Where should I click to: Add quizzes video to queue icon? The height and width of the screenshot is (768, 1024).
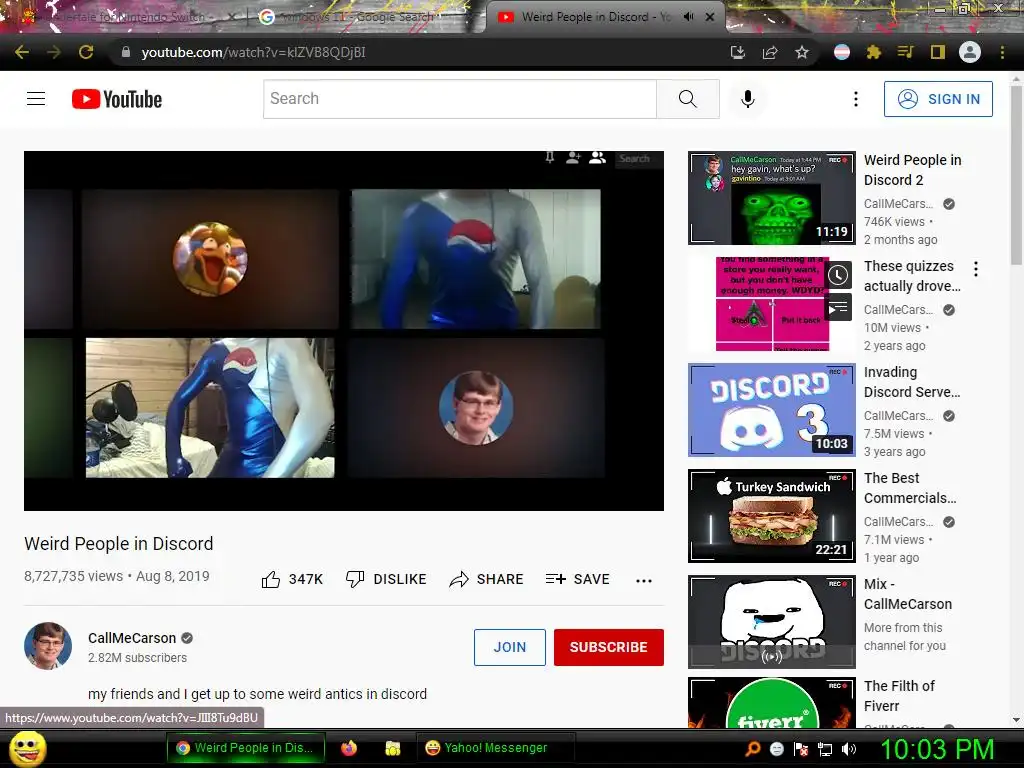(838, 308)
